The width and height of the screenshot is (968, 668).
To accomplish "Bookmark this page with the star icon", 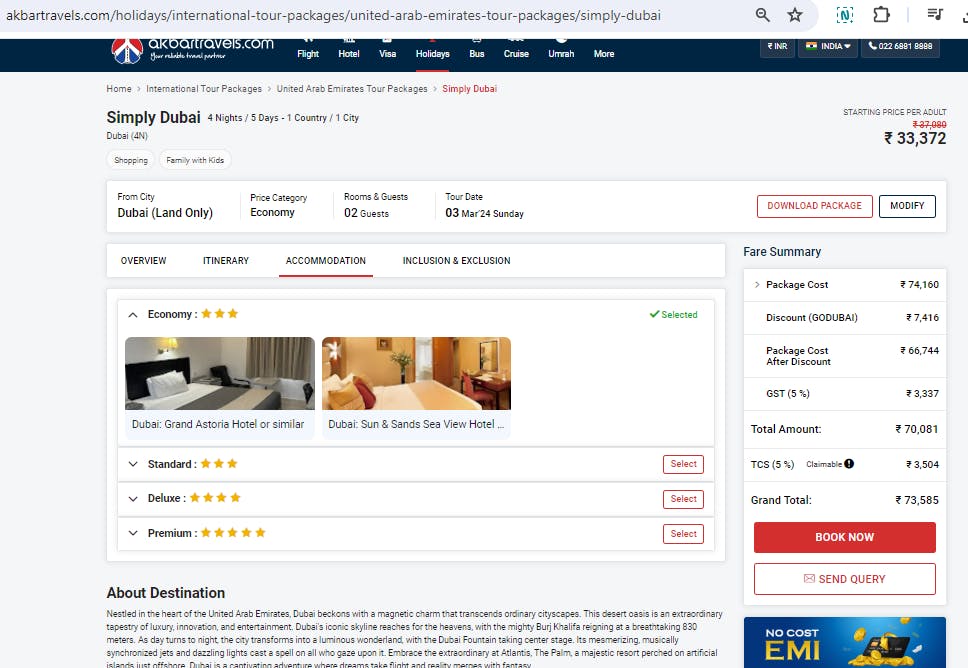I will (795, 15).
